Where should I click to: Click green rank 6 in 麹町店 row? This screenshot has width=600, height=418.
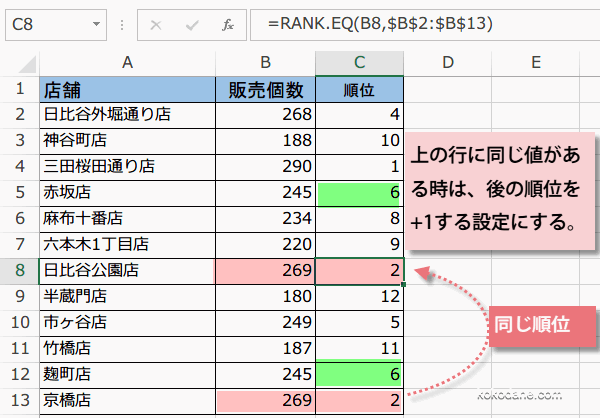click(x=359, y=375)
